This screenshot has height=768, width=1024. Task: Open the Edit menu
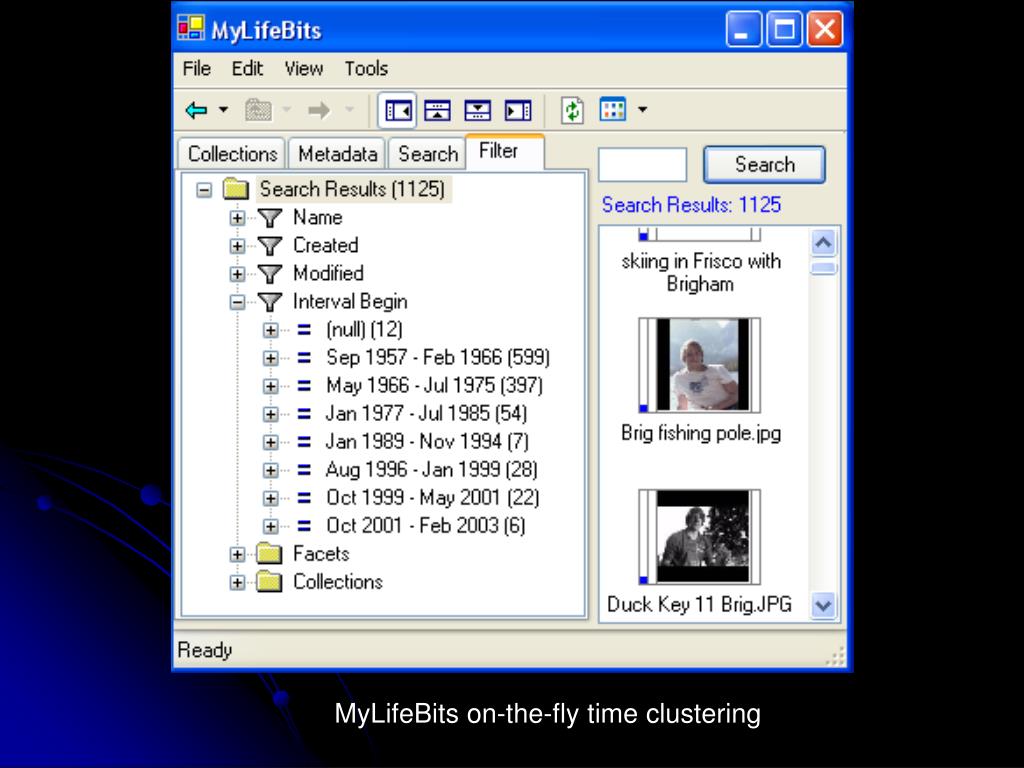[247, 69]
